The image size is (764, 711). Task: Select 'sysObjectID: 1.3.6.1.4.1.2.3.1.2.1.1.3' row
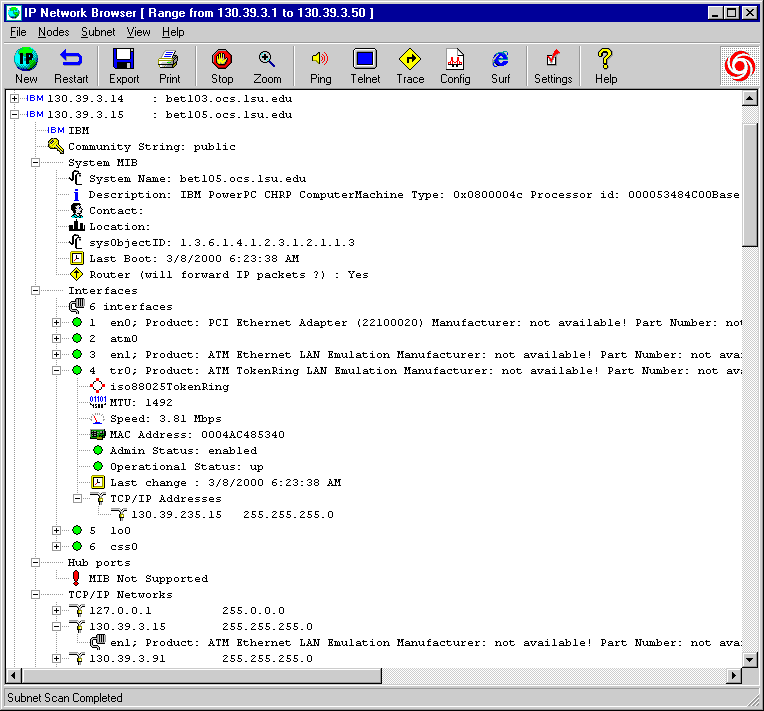point(222,242)
